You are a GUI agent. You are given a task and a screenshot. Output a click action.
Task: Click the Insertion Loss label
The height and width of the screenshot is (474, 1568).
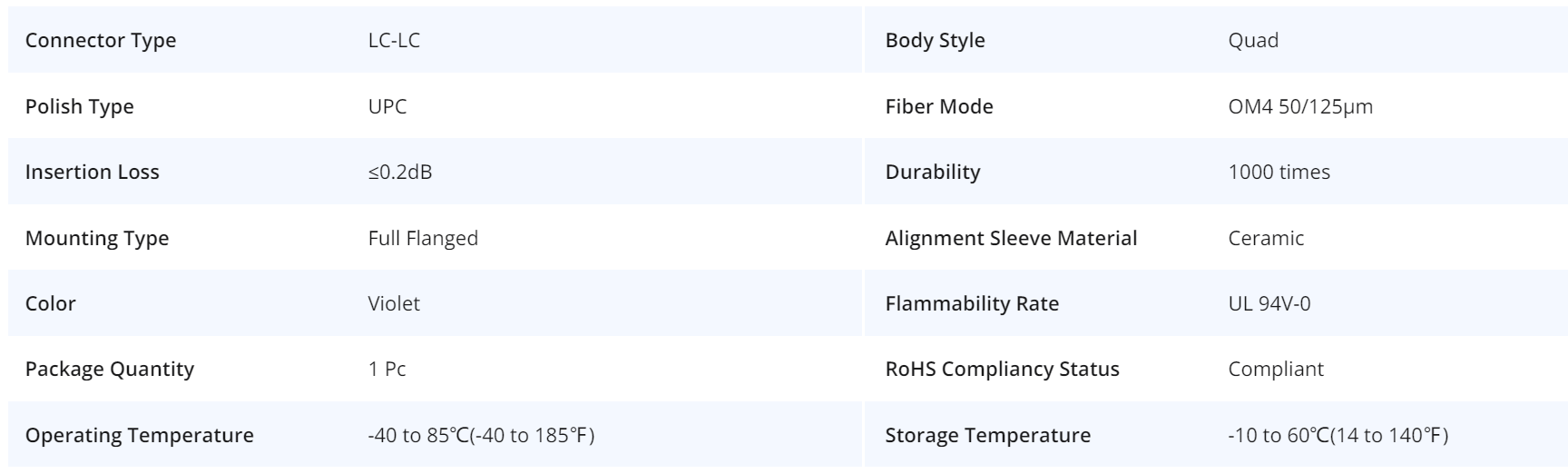pyautogui.click(x=92, y=173)
